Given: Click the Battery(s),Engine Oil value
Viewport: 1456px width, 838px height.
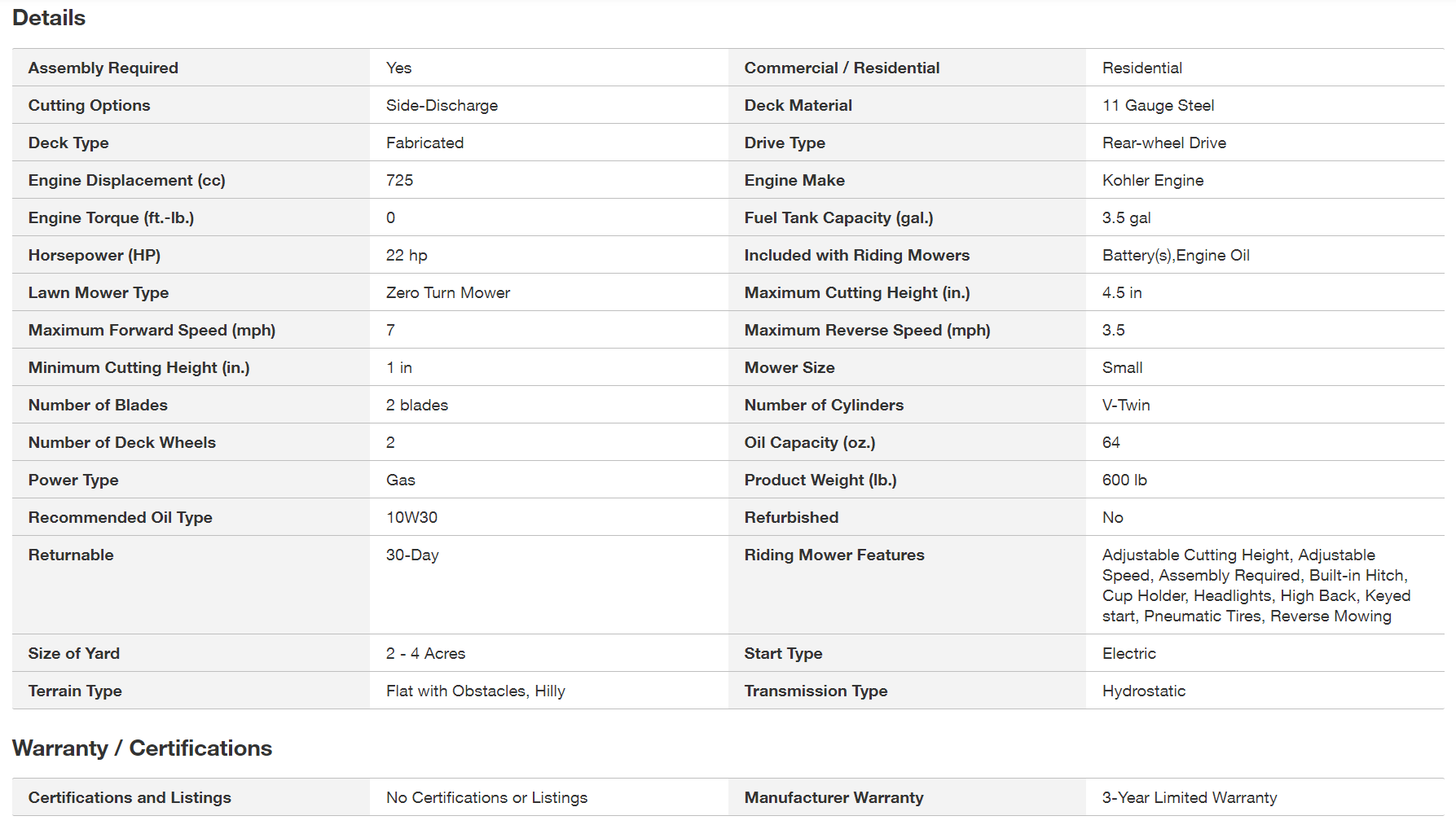Looking at the screenshot, I should point(1175,255).
